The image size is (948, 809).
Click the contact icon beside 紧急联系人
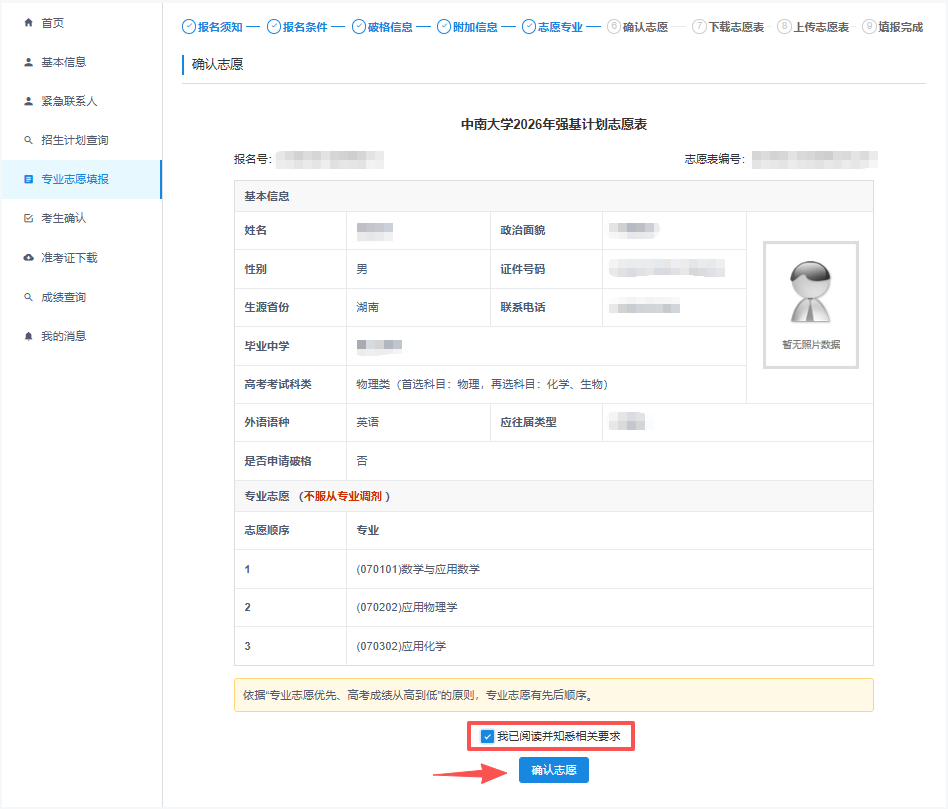point(28,101)
